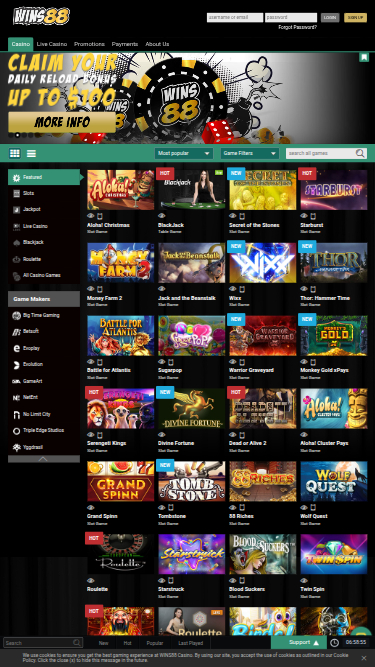This screenshot has width=375, height=667.
Task: Click the eye icon under Secret of the Stones
Action: [233, 216]
